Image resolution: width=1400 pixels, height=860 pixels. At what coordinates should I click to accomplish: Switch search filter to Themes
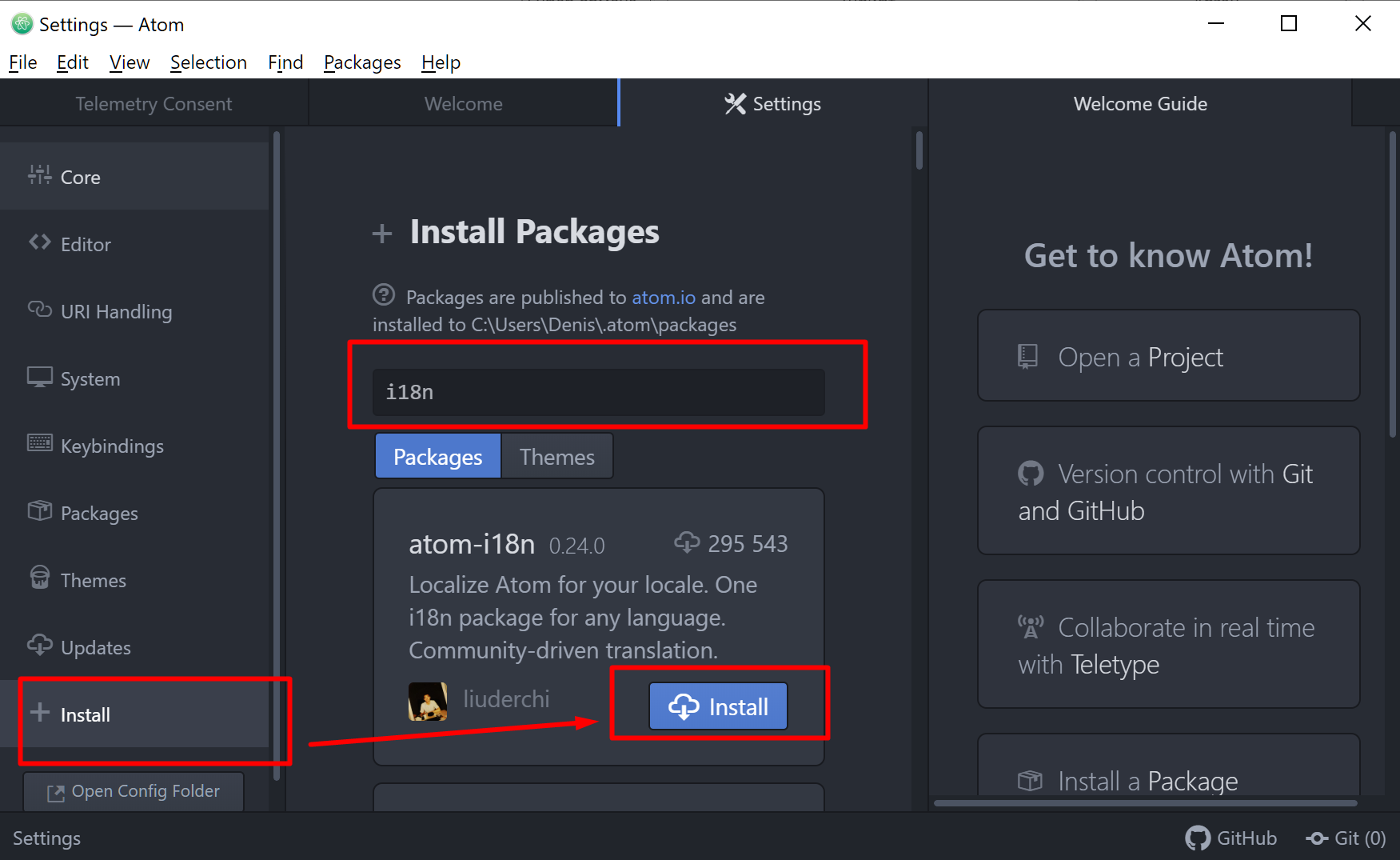(557, 457)
